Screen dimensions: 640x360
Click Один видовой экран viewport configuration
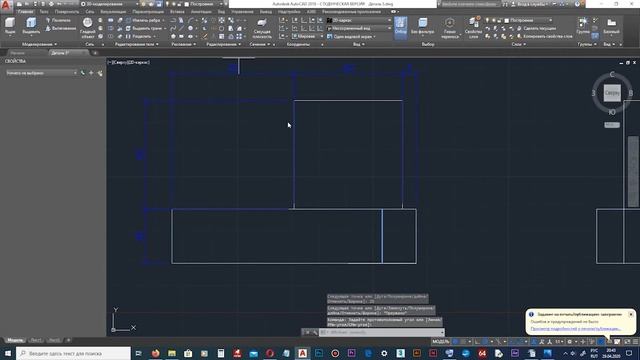pos(350,36)
